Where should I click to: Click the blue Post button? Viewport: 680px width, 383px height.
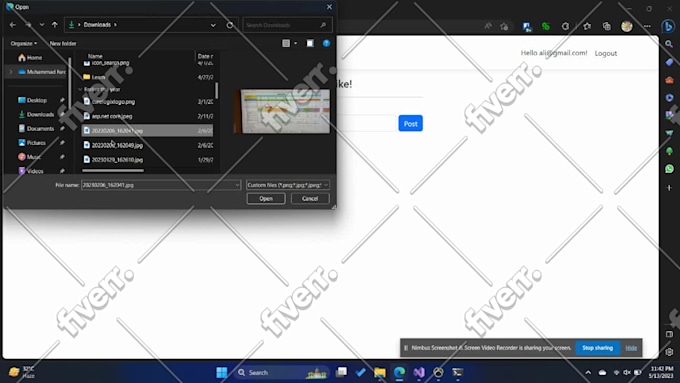coord(410,124)
